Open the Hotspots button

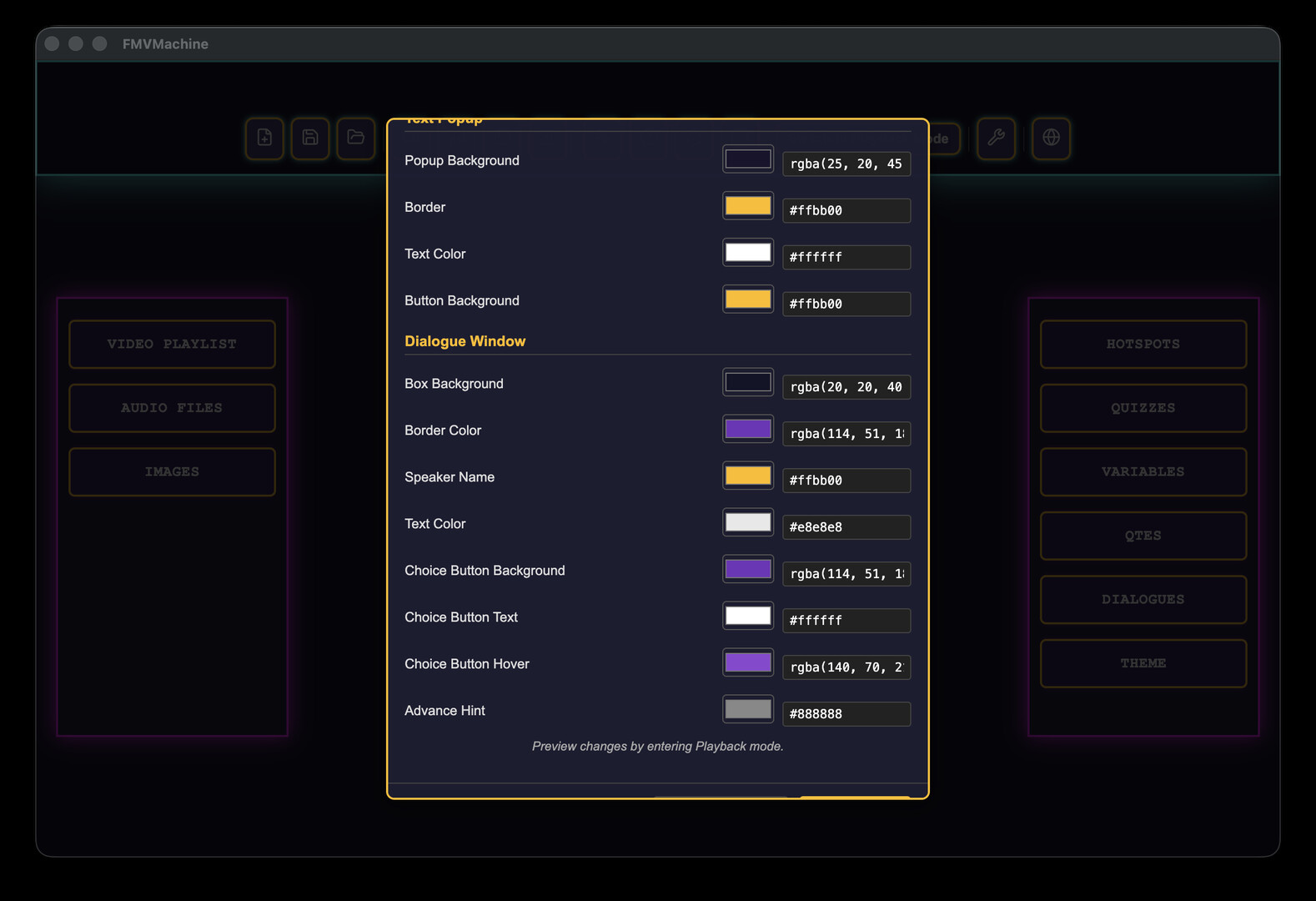tap(1143, 344)
